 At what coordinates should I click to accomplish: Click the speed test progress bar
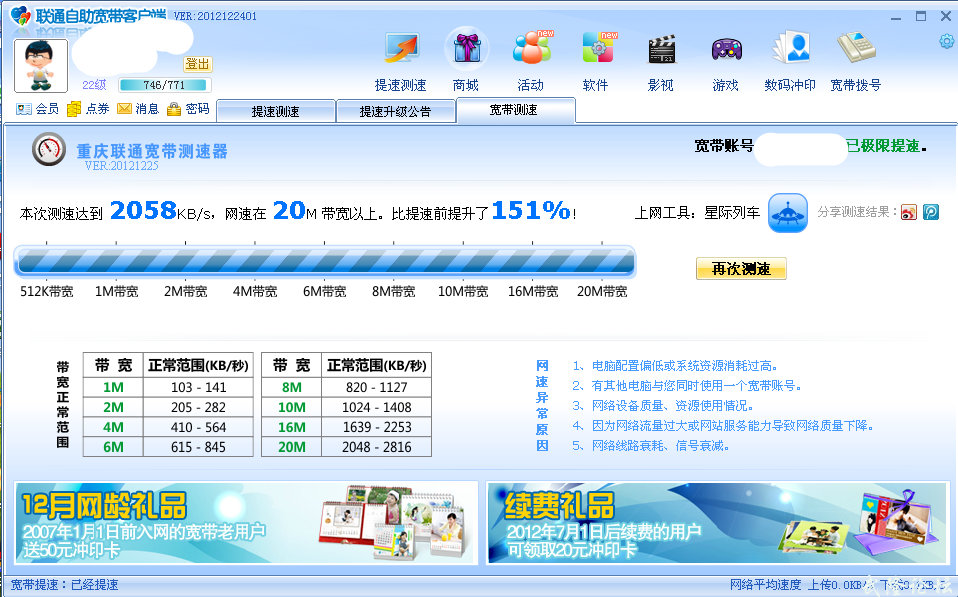click(324, 262)
